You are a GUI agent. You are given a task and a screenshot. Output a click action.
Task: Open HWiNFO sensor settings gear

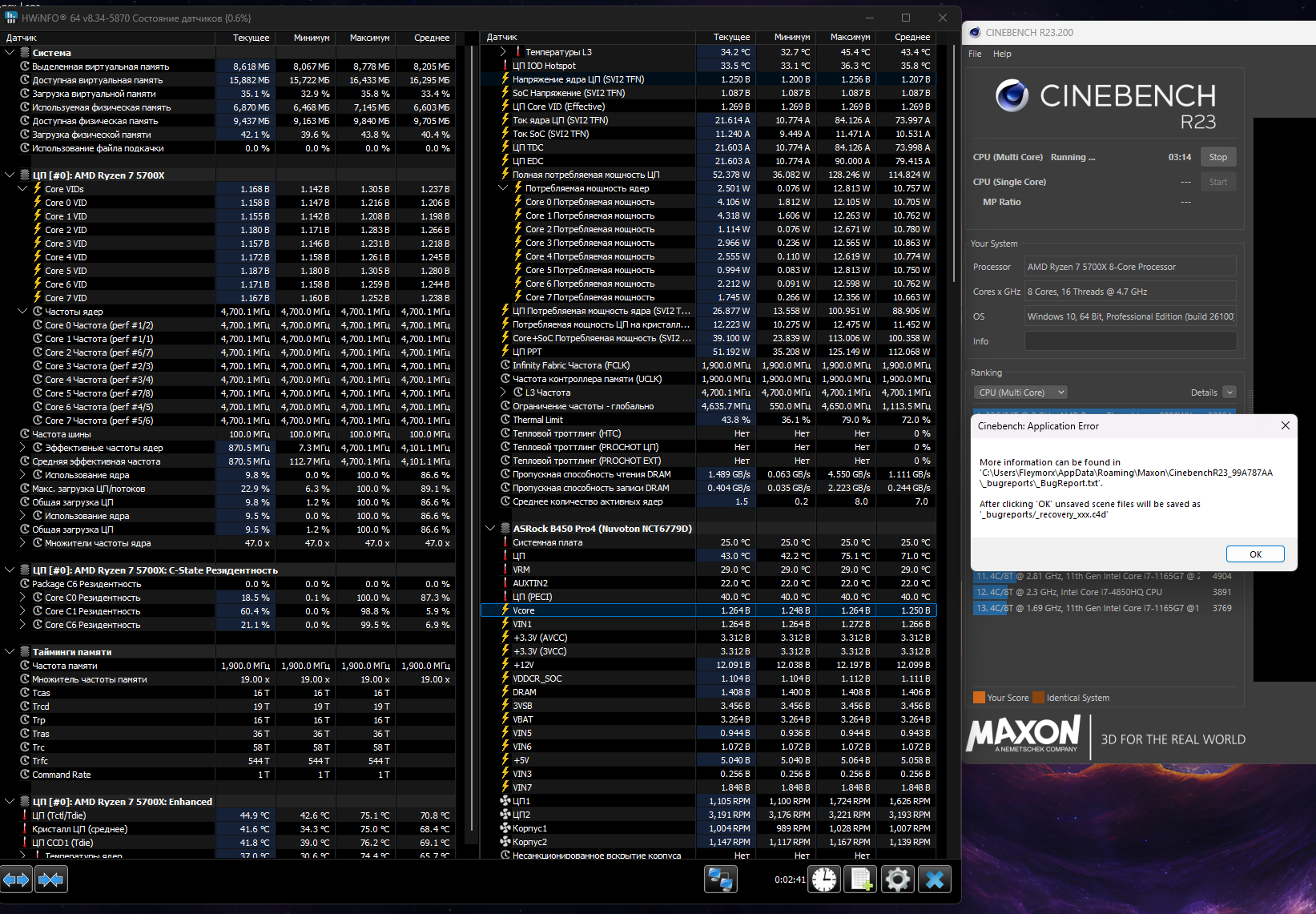898,880
